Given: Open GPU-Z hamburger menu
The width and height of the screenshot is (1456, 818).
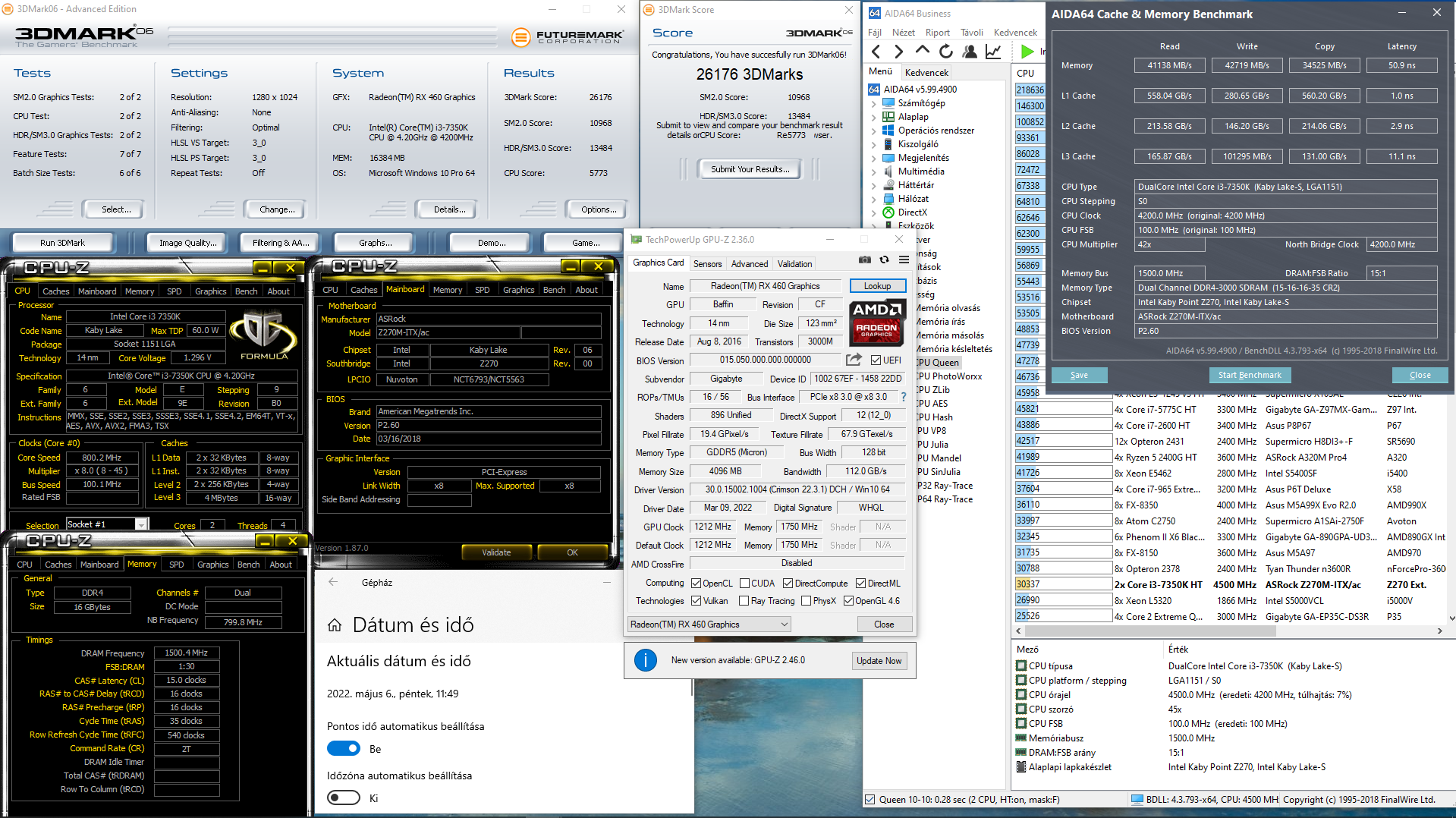Looking at the screenshot, I should tap(904, 260).
